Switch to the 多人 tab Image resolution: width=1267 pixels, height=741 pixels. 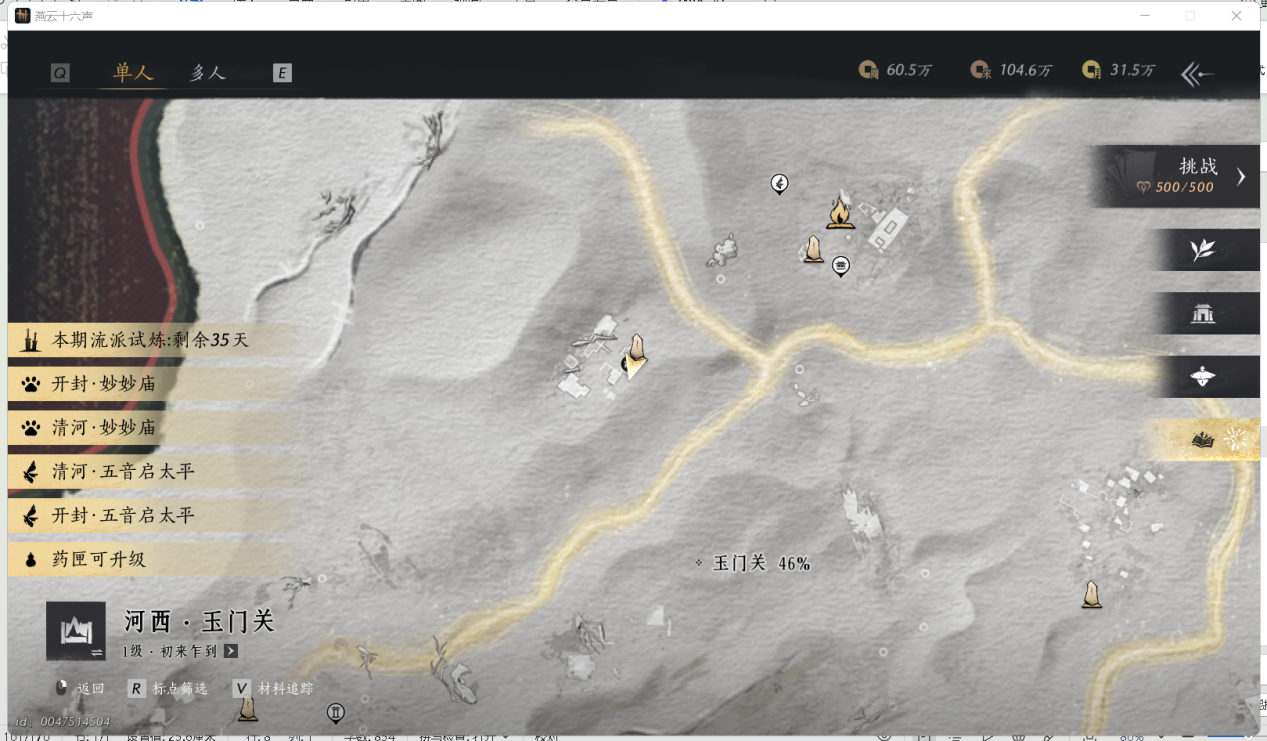(x=208, y=73)
